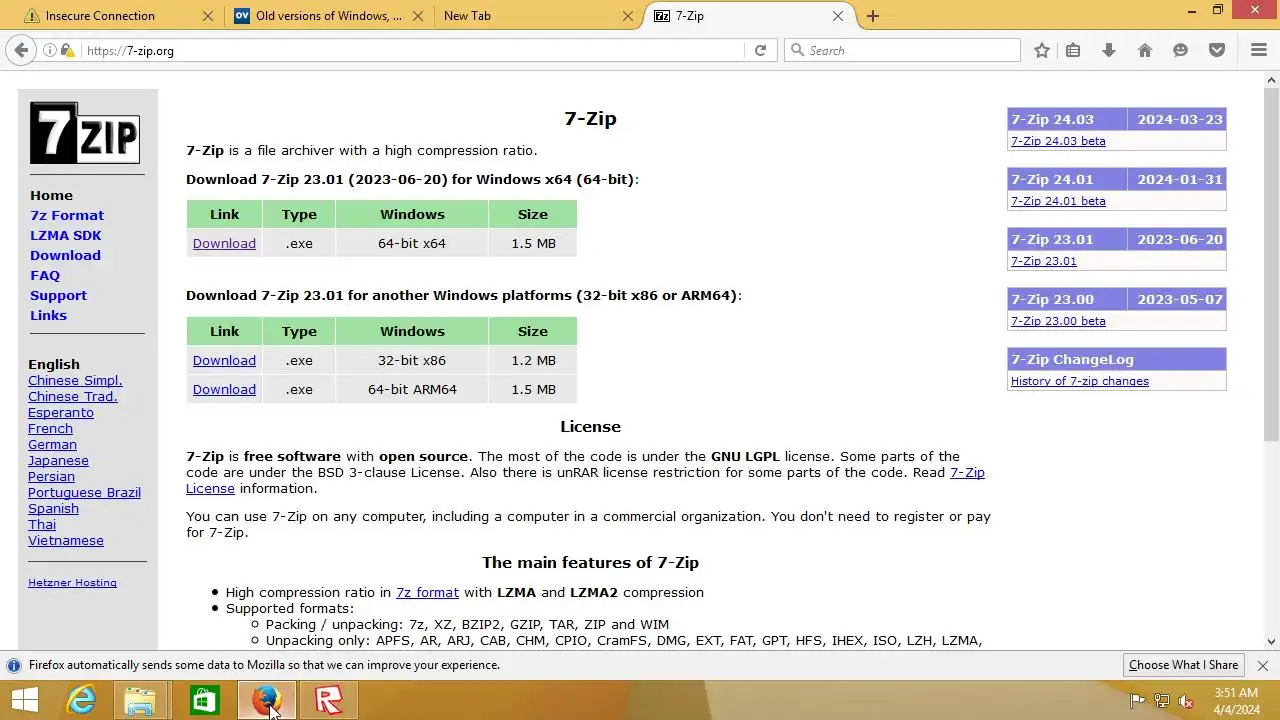Open 7-Zip 24.03 beta link

1058,141
